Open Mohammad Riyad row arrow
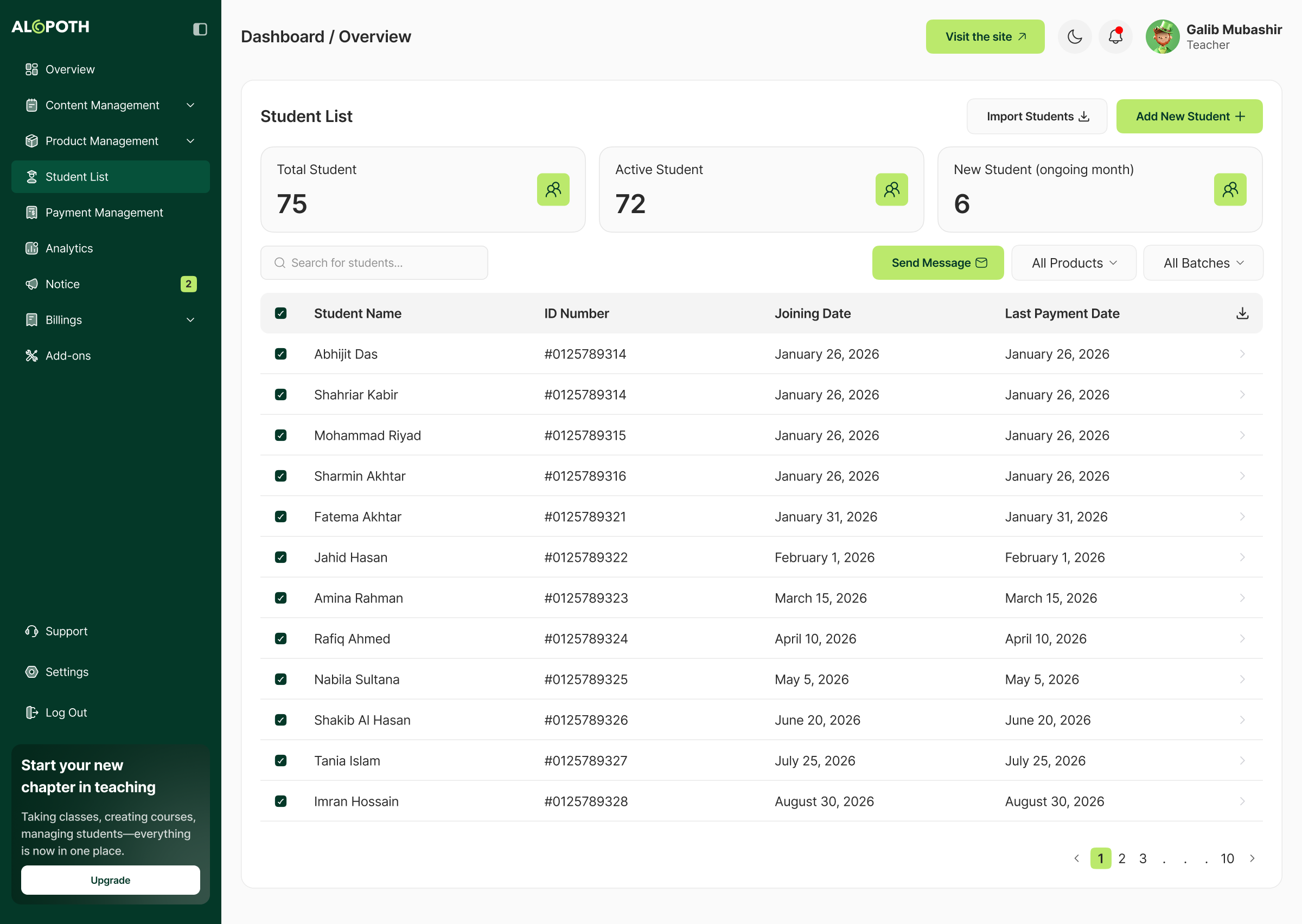Viewport: 1302px width, 924px height. 1242,435
